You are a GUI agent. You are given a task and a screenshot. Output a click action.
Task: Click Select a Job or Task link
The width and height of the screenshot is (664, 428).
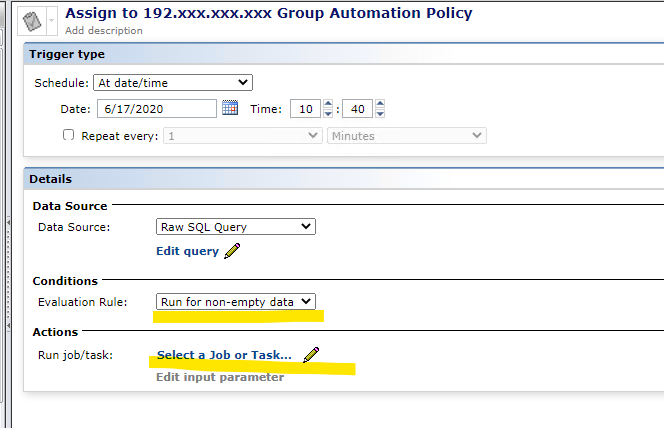pyautogui.click(x=224, y=355)
